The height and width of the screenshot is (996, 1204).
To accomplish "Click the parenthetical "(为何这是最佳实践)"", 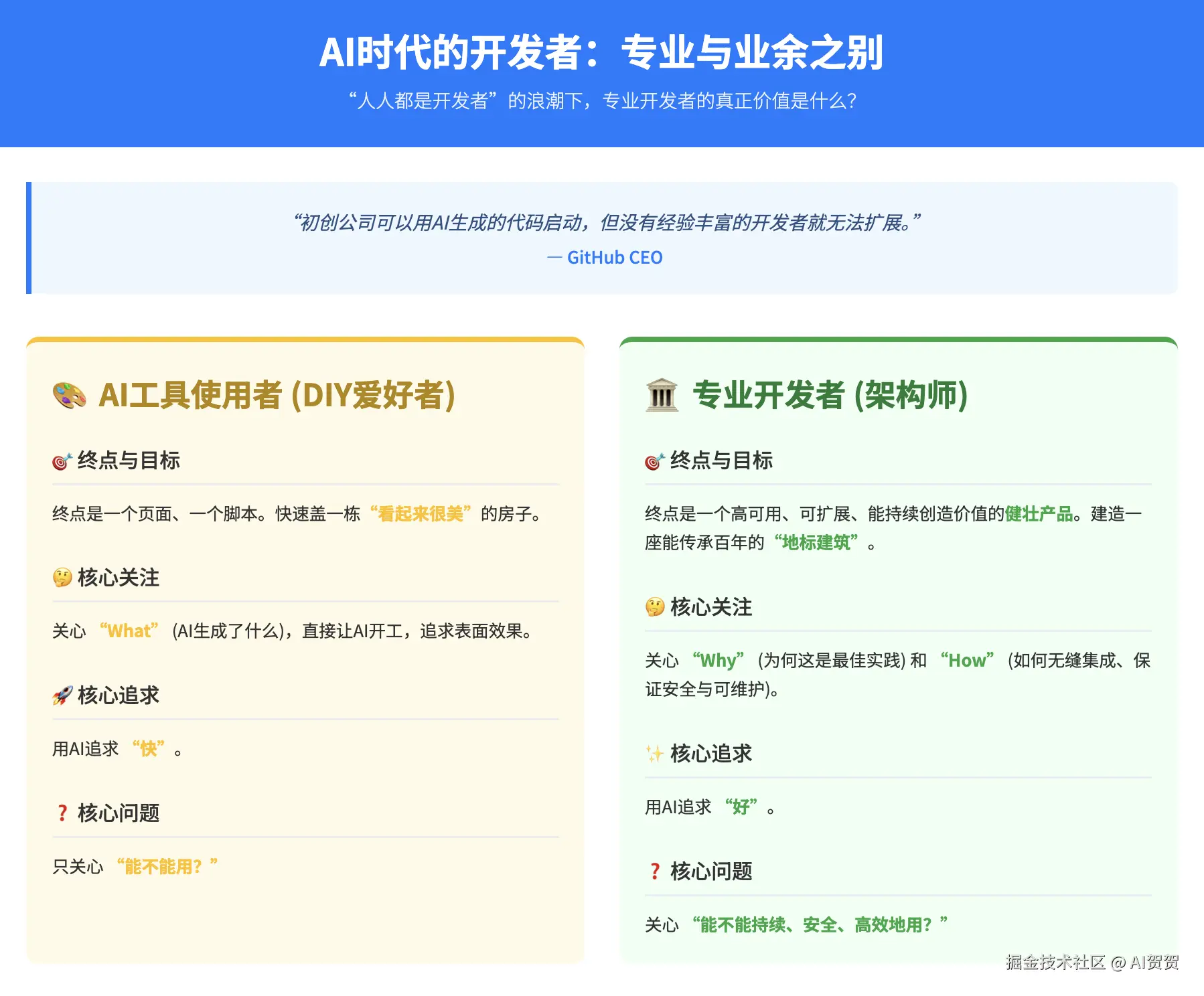I will tap(832, 661).
